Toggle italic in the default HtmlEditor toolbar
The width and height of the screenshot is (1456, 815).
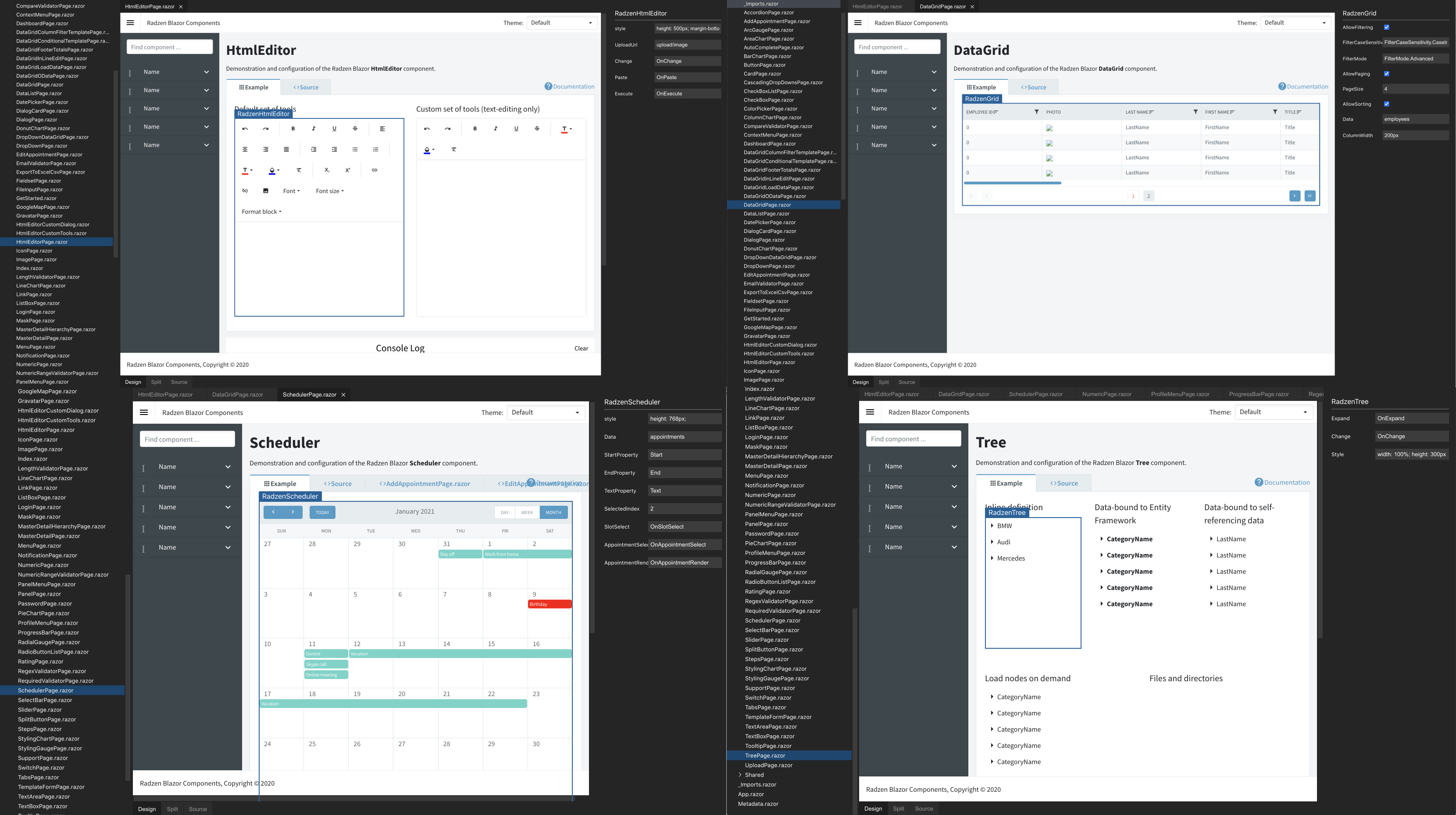click(x=314, y=129)
